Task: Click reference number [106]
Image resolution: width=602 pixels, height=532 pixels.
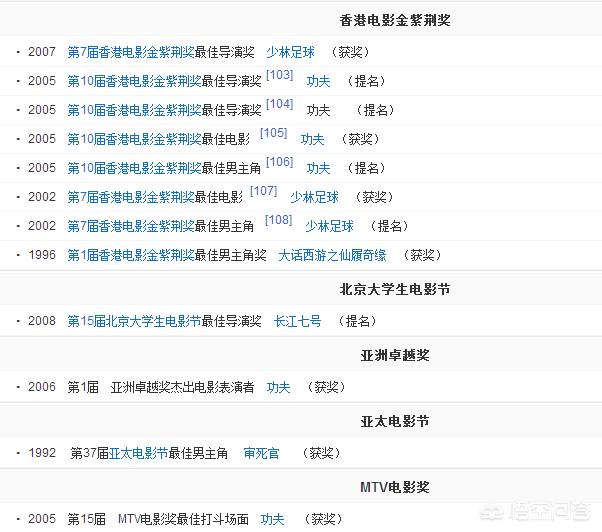Action: [x=280, y=162]
